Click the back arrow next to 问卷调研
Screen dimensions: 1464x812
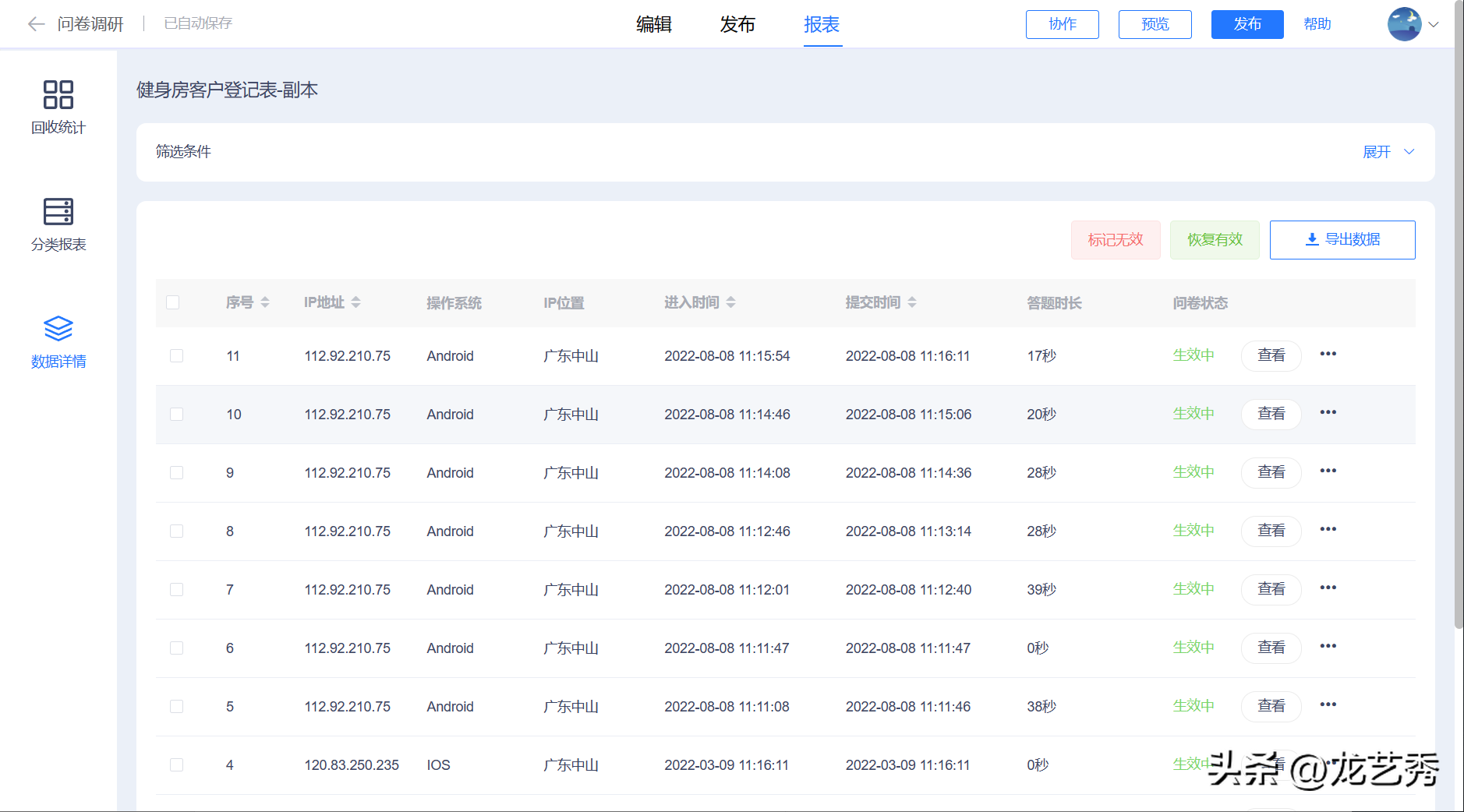(36, 24)
